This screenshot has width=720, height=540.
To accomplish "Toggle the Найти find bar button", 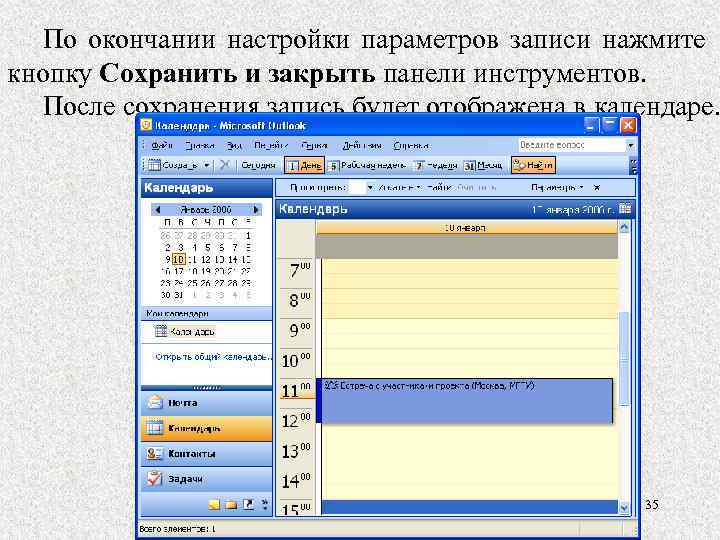I will coord(533,165).
